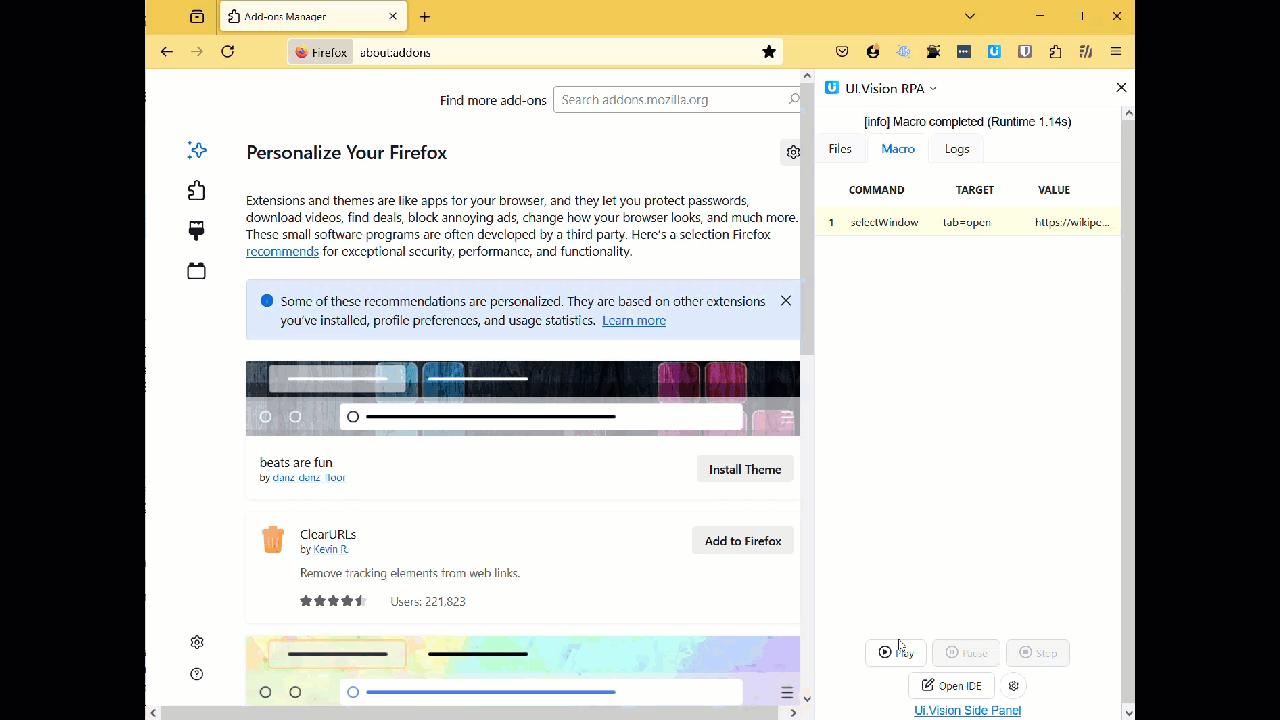This screenshot has height=720, width=1280.
Task: Add ClearURLs with Add to Firefox button
Action: tap(743, 540)
